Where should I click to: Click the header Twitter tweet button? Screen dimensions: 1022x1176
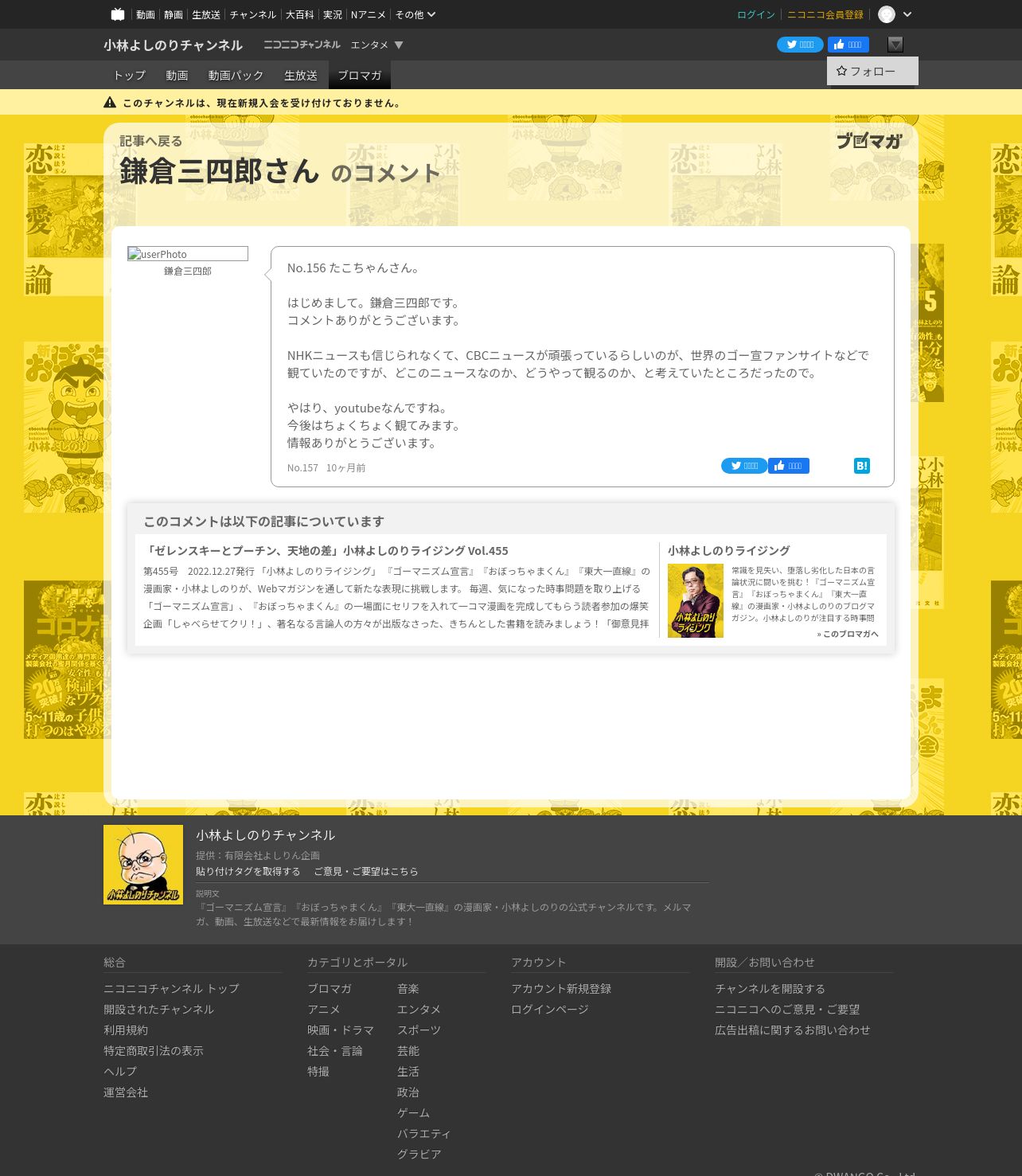click(x=800, y=45)
